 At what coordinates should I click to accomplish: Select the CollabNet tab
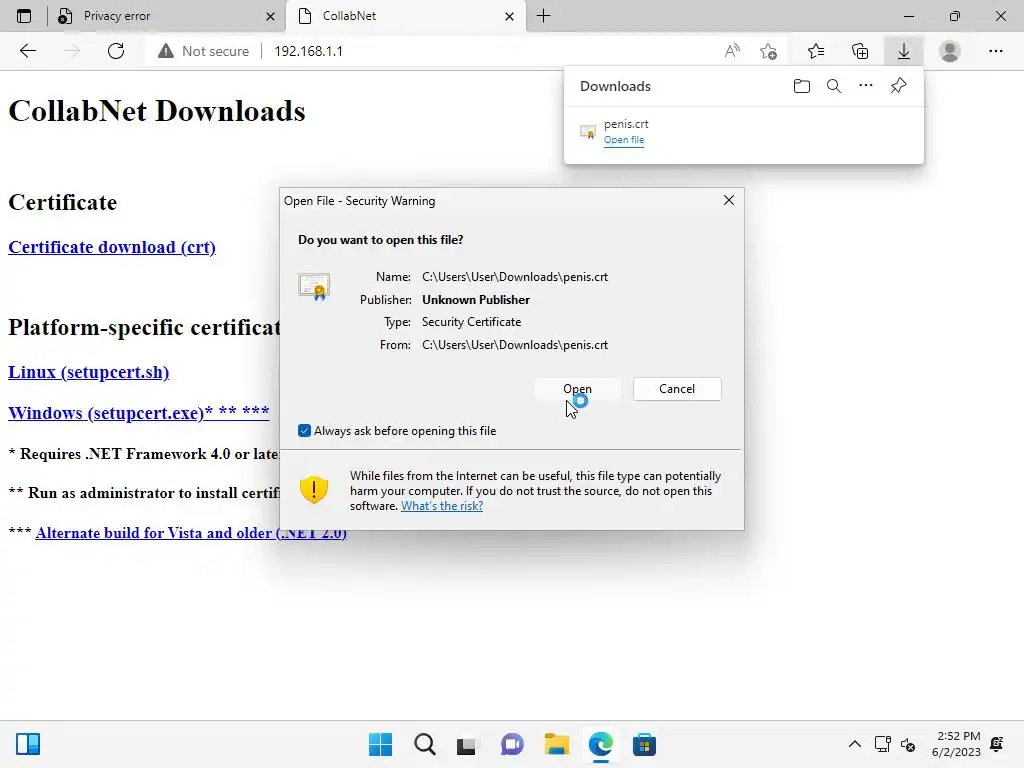pyautogui.click(x=405, y=16)
